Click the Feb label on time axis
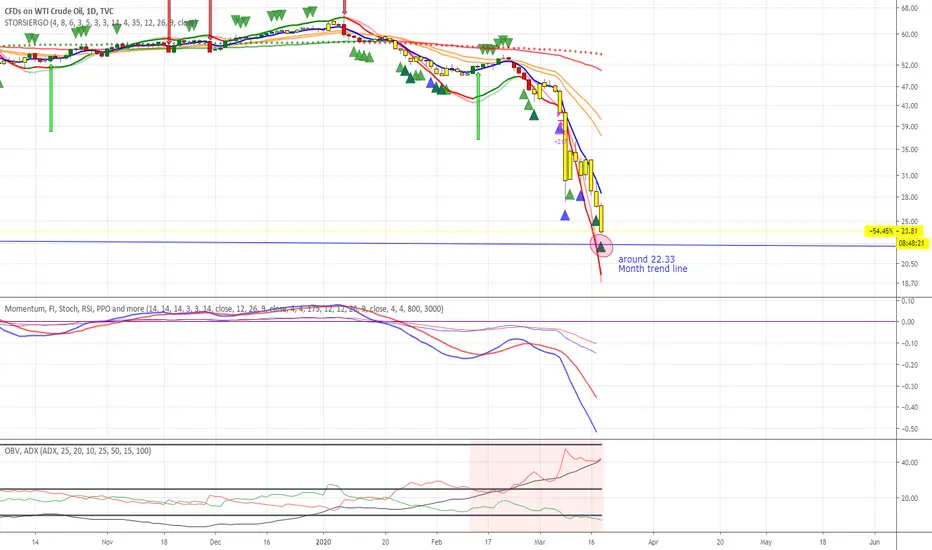This screenshot has width=932, height=550. (437, 542)
